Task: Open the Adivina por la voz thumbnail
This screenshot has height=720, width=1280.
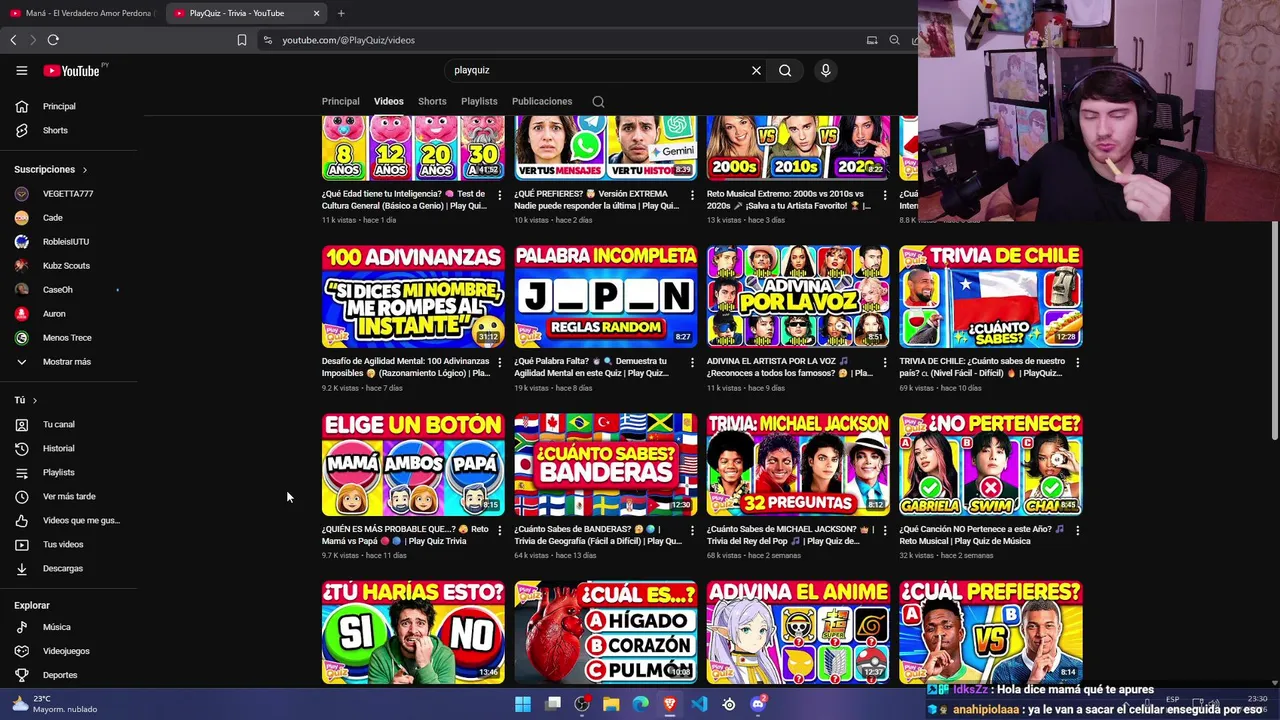Action: click(798, 296)
